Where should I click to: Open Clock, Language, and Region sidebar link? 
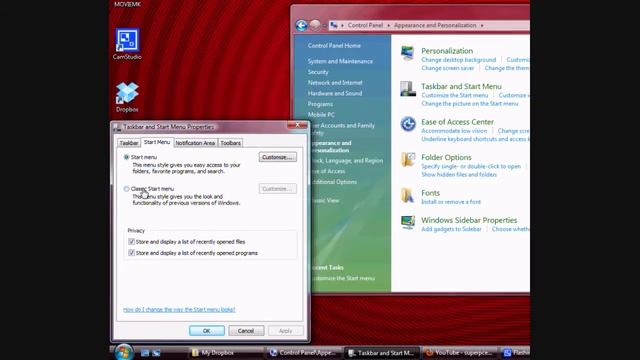(x=347, y=161)
